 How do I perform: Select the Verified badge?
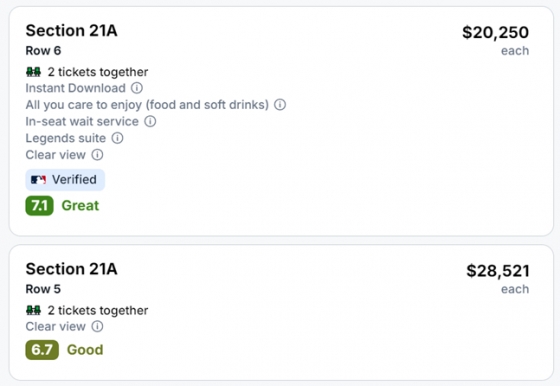(x=65, y=180)
